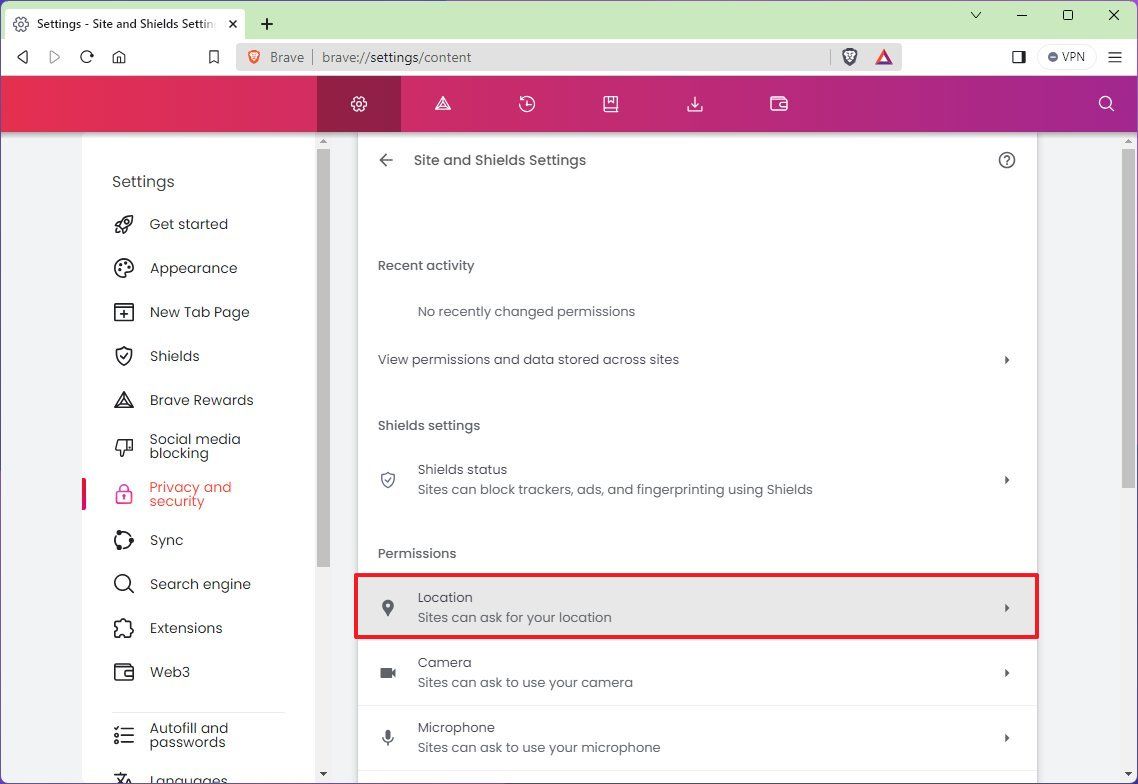Image resolution: width=1138 pixels, height=784 pixels.
Task: Switch to the Extensions settings section
Action: (x=186, y=628)
